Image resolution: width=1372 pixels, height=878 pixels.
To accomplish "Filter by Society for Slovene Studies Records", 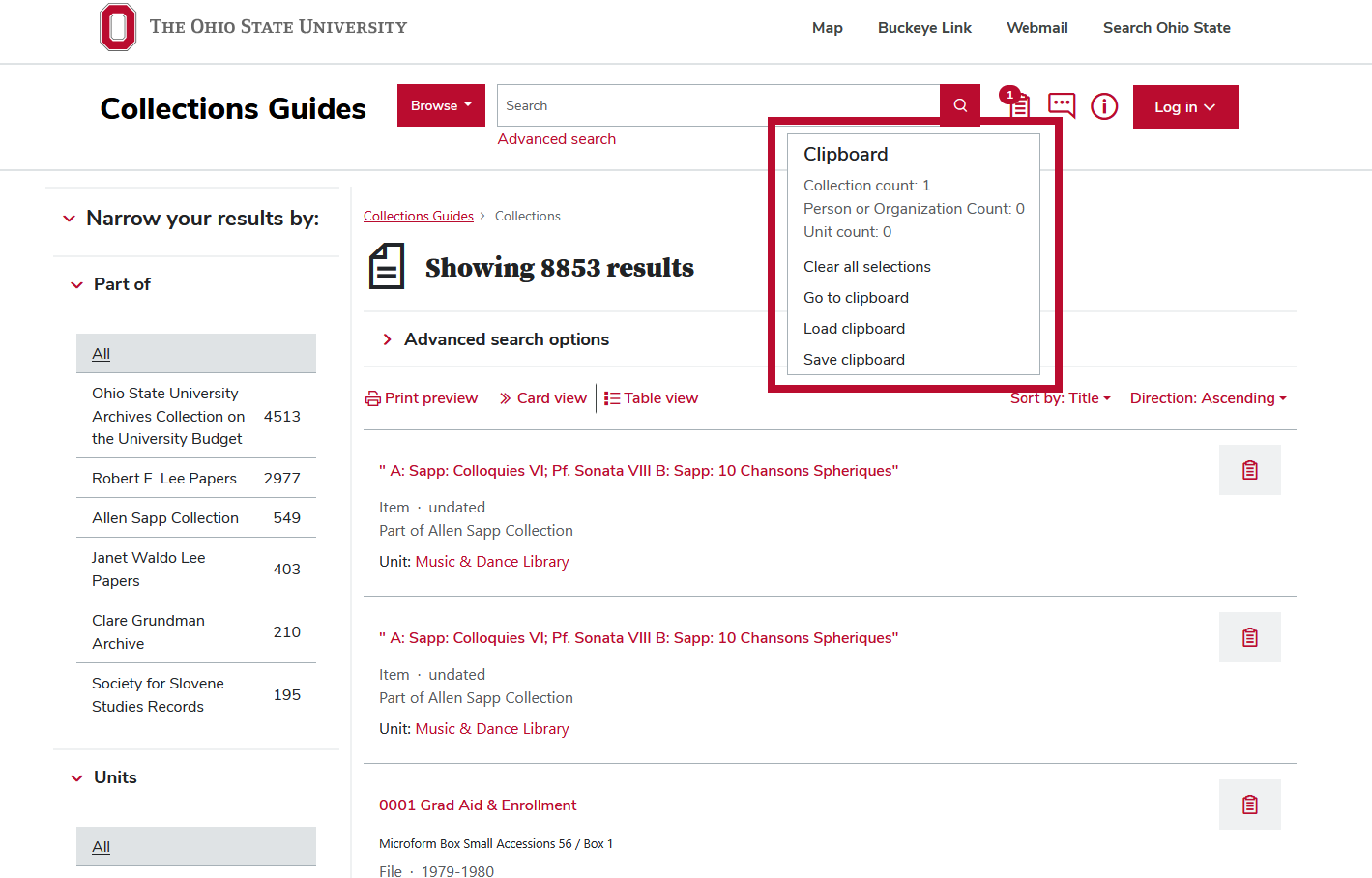I will (x=196, y=695).
